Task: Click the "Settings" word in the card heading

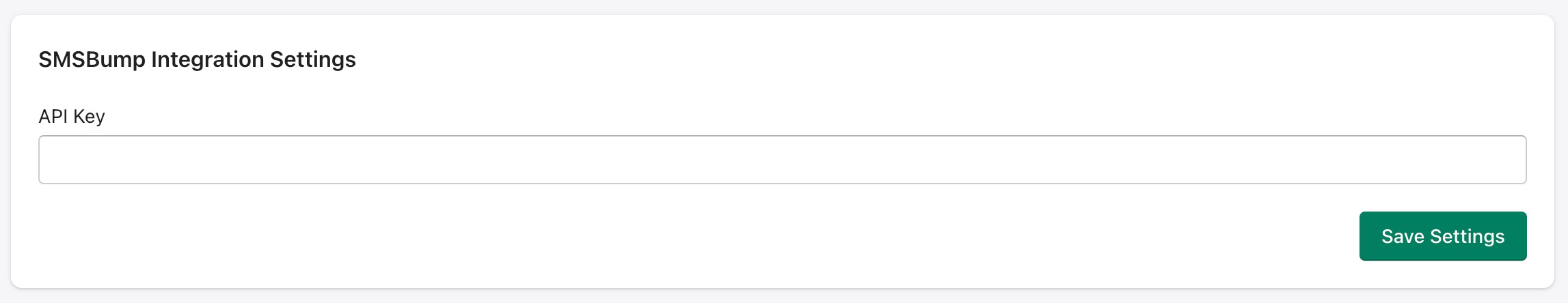Action: pyautogui.click(x=312, y=60)
